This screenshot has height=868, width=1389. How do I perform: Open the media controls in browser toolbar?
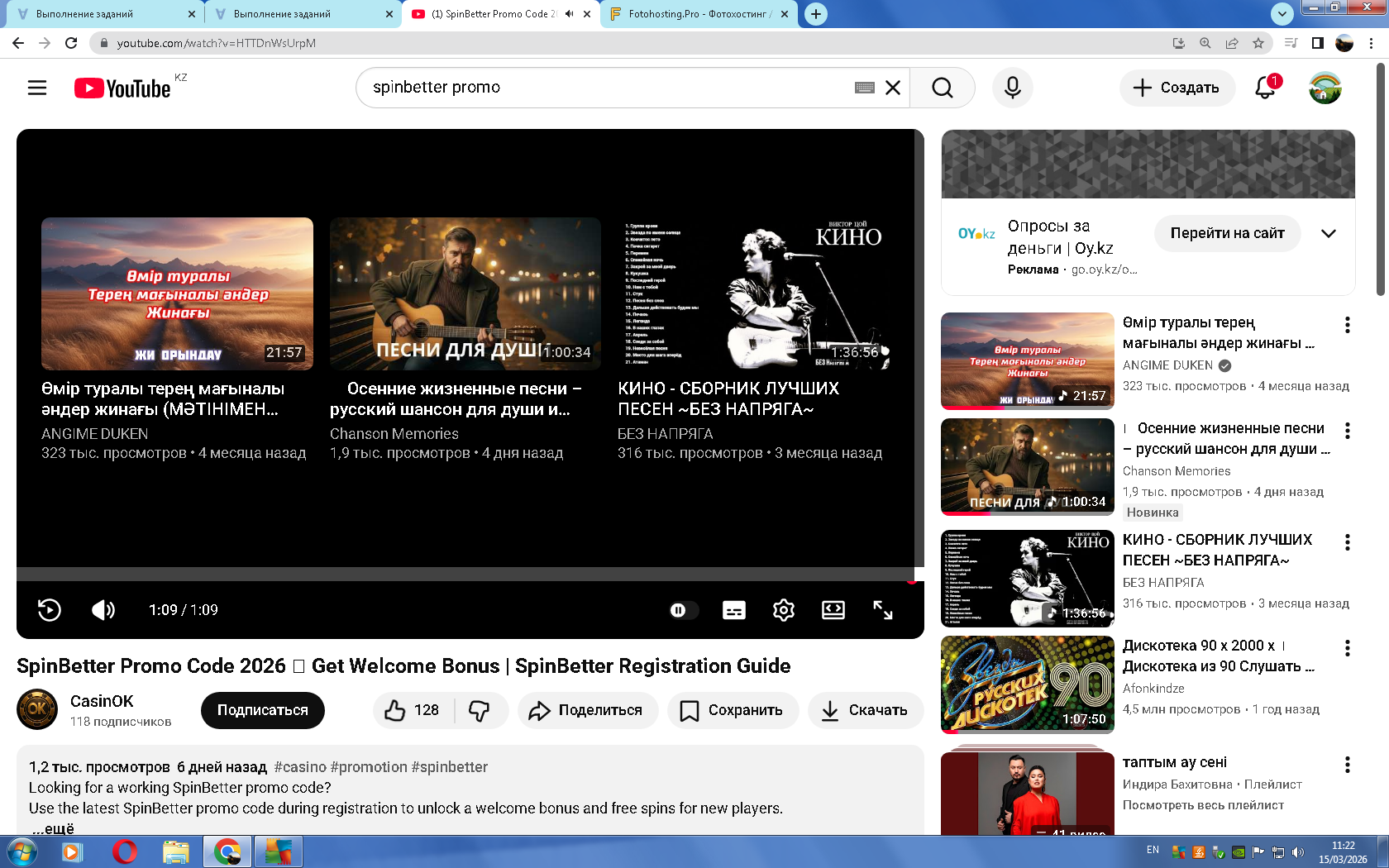[x=1291, y=43]
